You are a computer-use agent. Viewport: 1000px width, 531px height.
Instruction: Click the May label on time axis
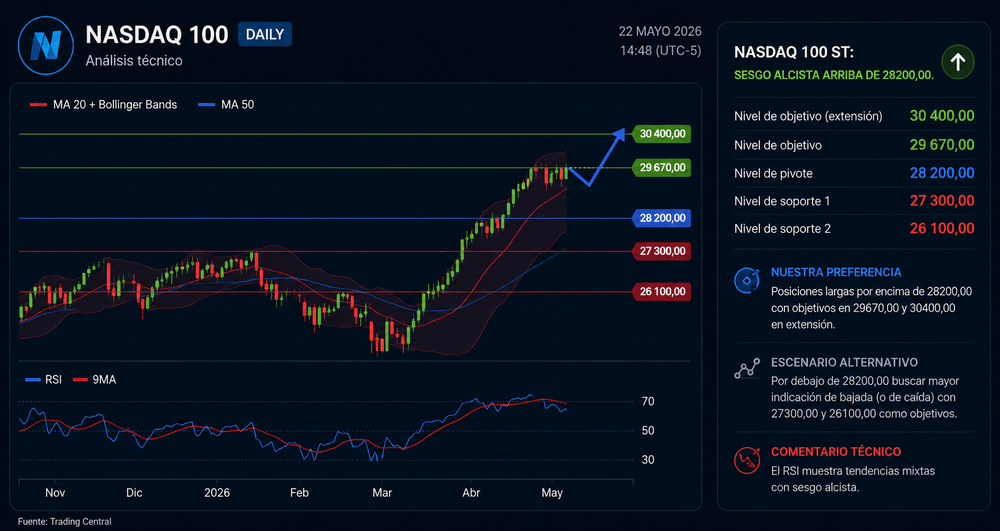[x=552, y=493]
